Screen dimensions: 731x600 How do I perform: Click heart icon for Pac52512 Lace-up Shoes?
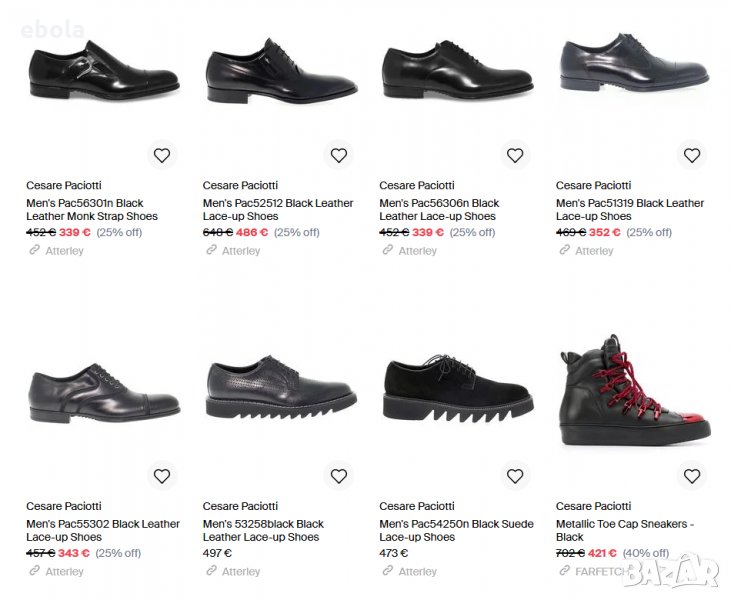(x=338, y=155)
